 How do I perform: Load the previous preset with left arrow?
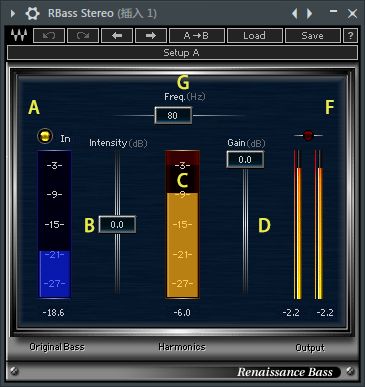point(117,35)
